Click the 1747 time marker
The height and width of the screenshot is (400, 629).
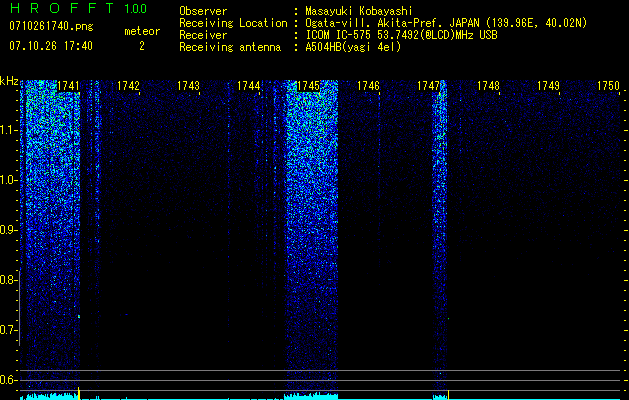pyautogui.click(x=428, y=86)
